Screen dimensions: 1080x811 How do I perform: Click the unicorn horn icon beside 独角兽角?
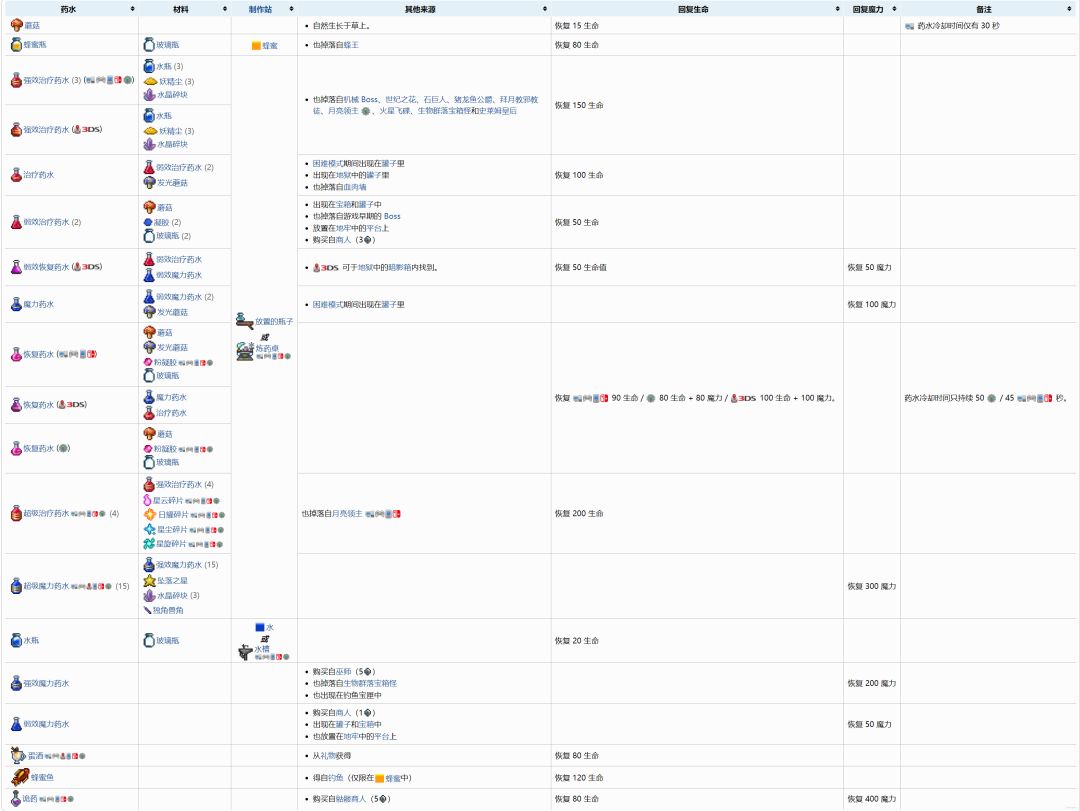click(x=147, y=610)
